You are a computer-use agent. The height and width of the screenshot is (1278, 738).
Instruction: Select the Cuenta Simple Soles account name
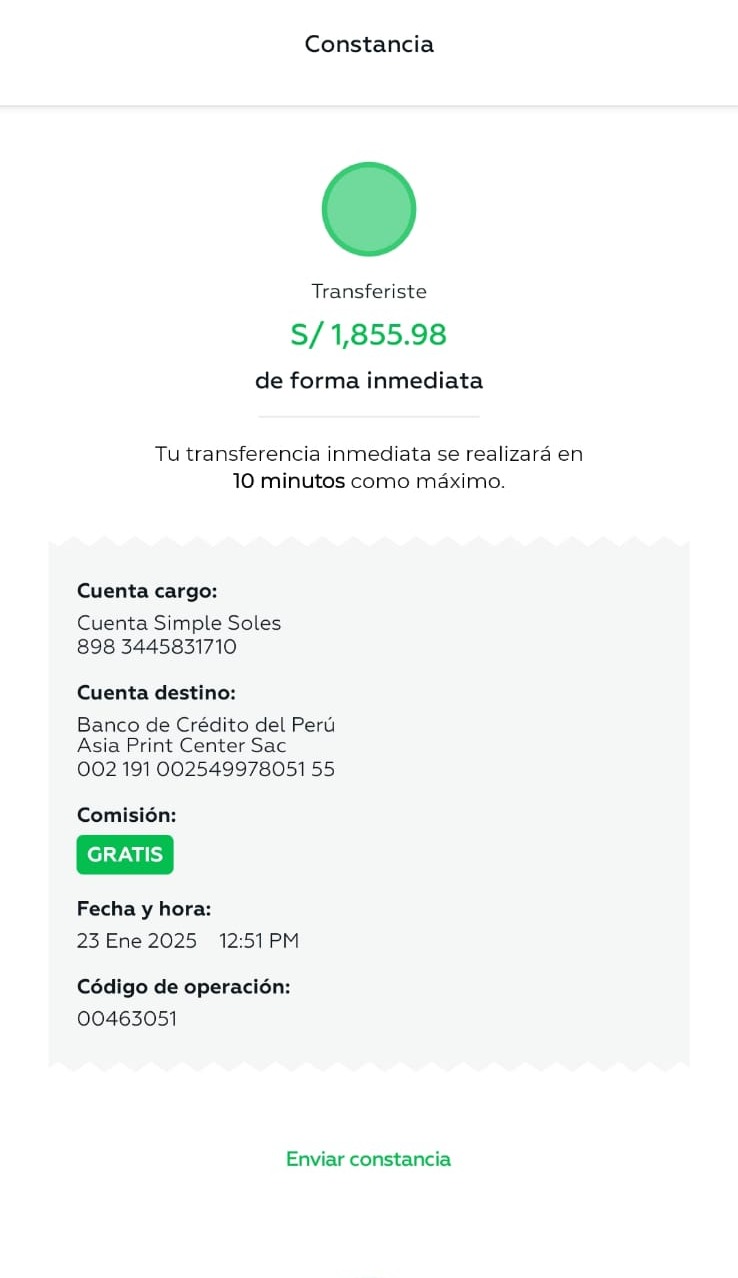point(179,623)
